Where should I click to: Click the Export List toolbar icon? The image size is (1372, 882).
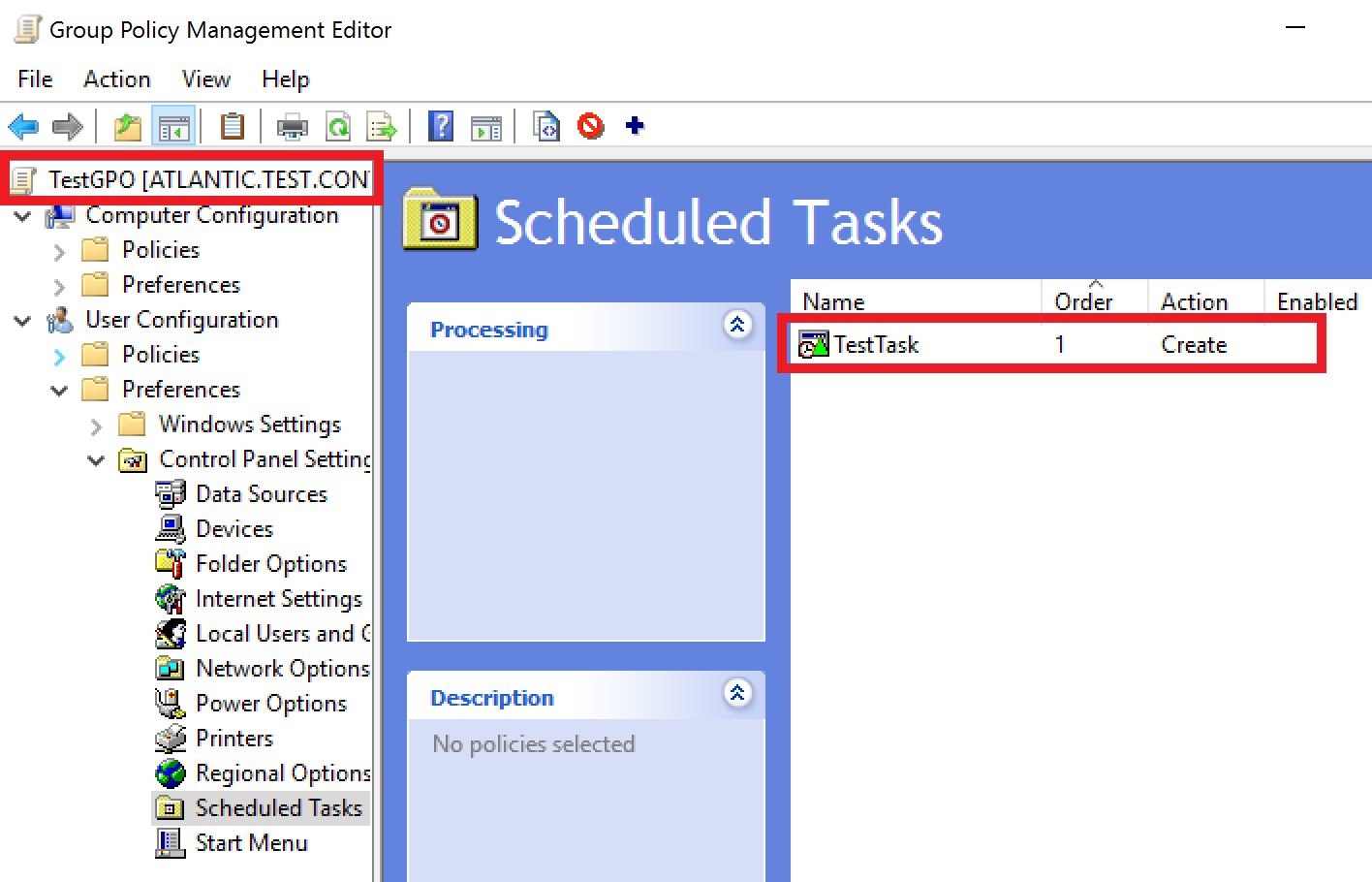382,126
